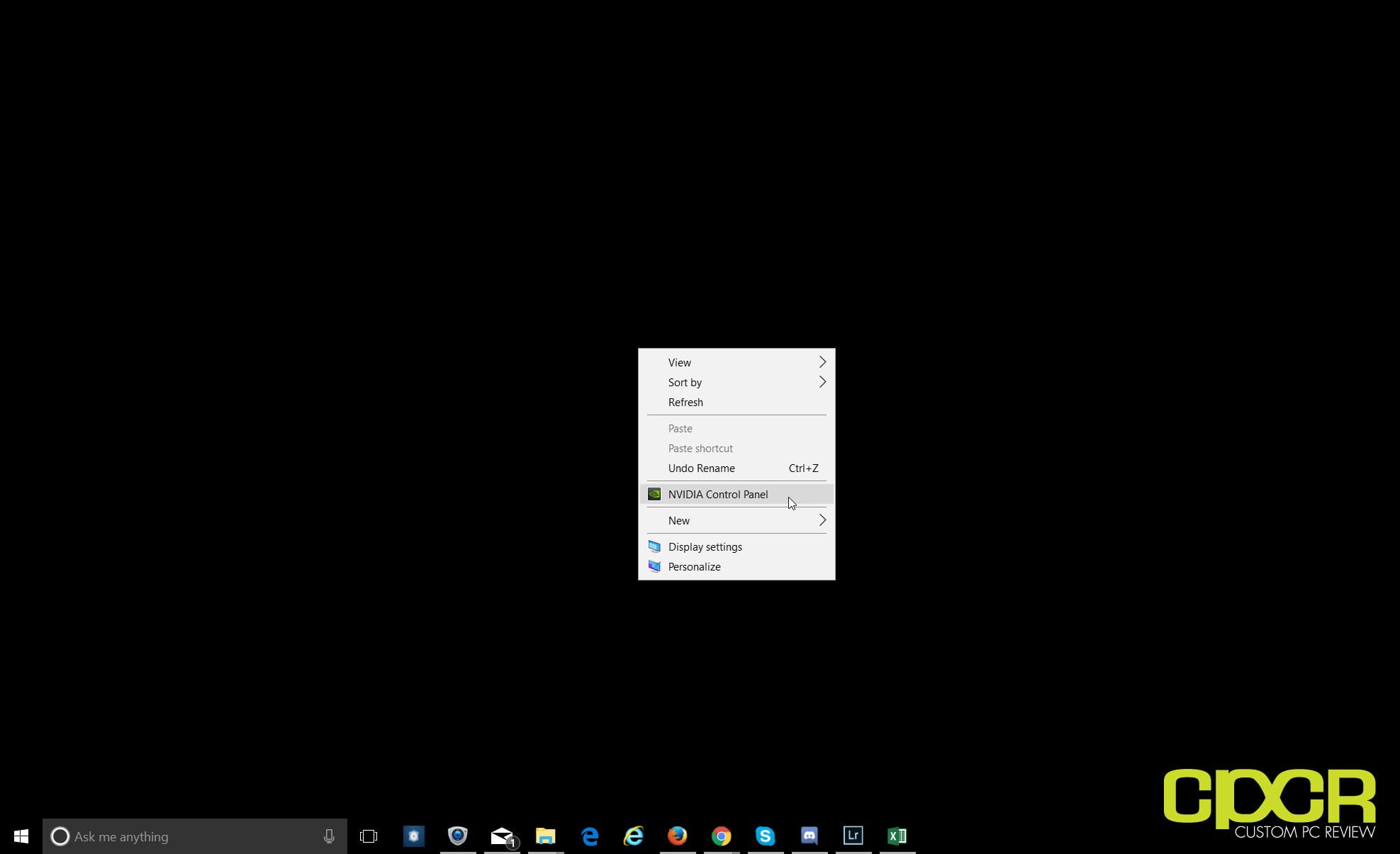
Task: Open Adobe Lightroom from the taskbar
Action: (x=853, y=836)
